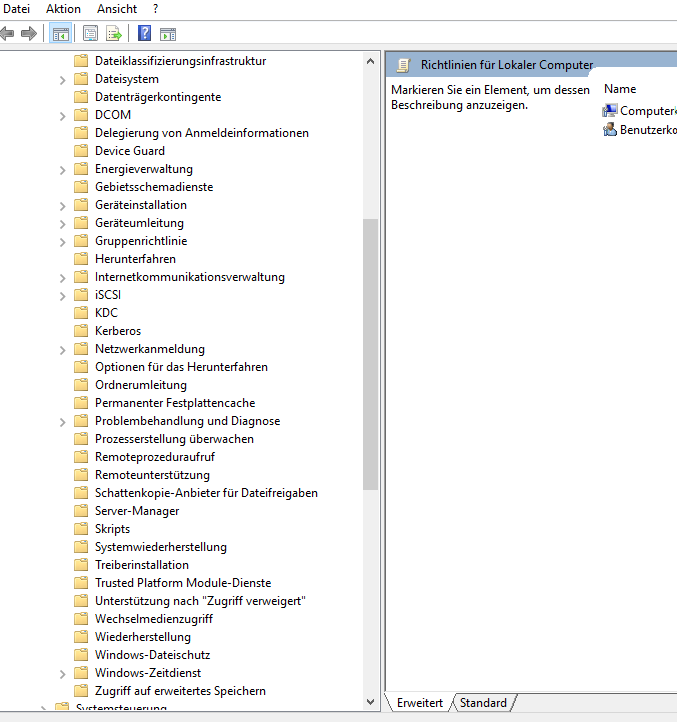Image resolution: width=677 pixels, height=722 pixels.
Task: Open the Ansicht menu
Action: pos(117,9)
